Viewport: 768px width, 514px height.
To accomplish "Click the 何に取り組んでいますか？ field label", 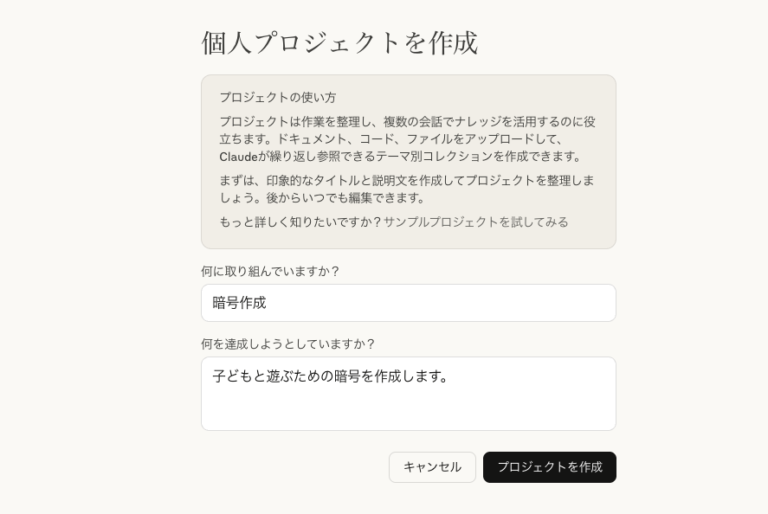I will tap(270, 271).
